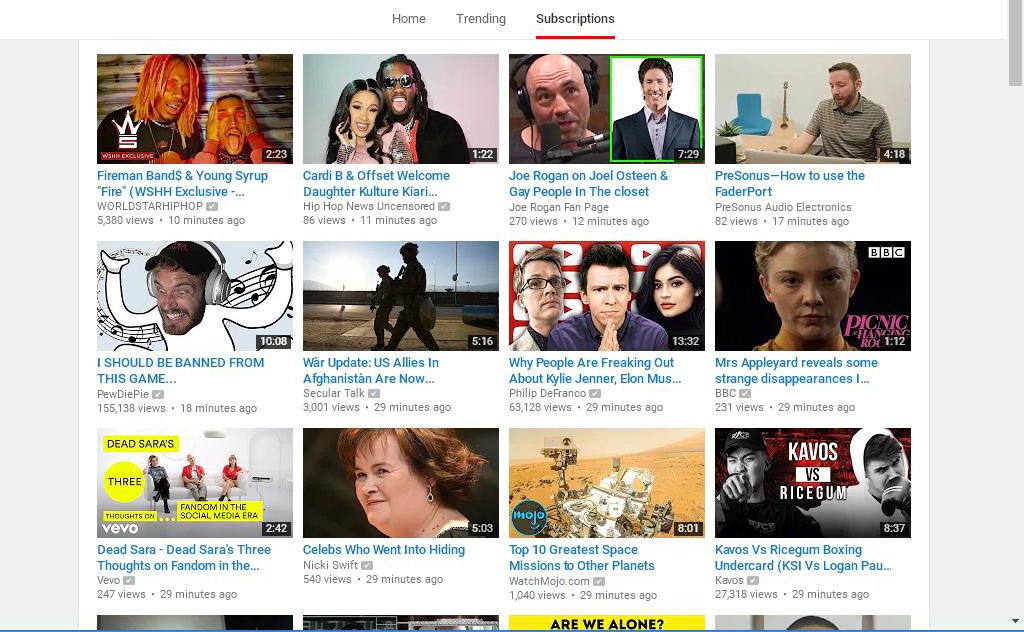
Task: Visit the Secular Talk channel
Action: [334, 393]
